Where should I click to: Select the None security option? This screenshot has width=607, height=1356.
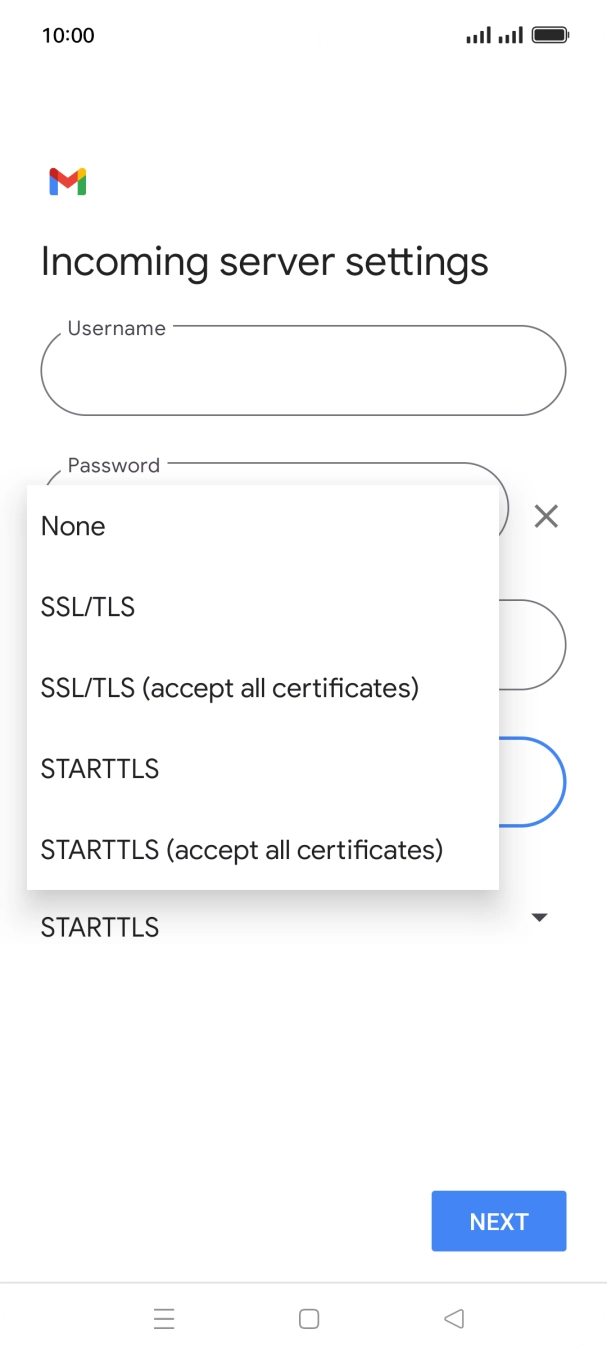(73, 526)
